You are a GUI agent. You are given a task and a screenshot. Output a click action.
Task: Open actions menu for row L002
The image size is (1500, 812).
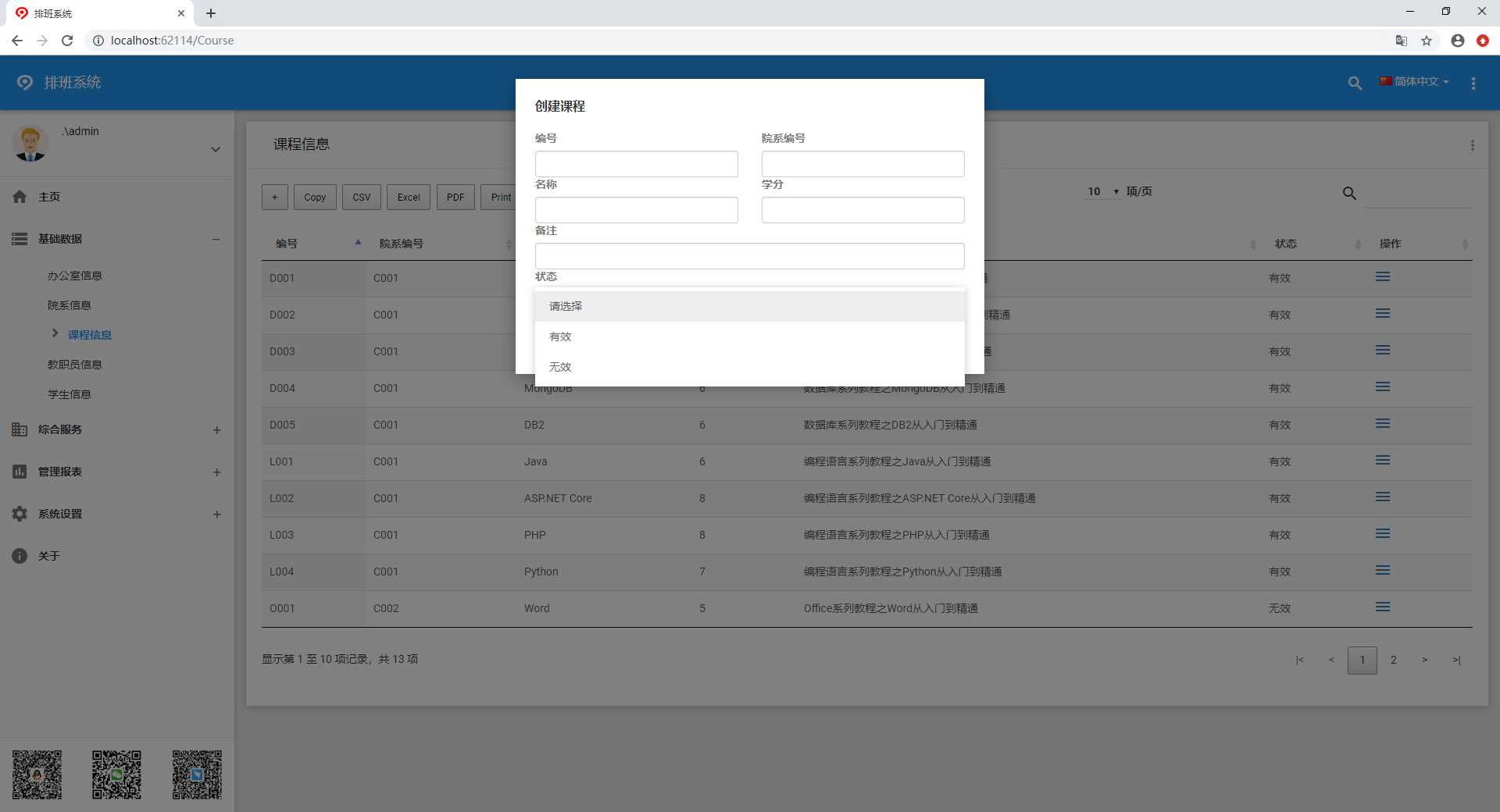click(1383, 497)
